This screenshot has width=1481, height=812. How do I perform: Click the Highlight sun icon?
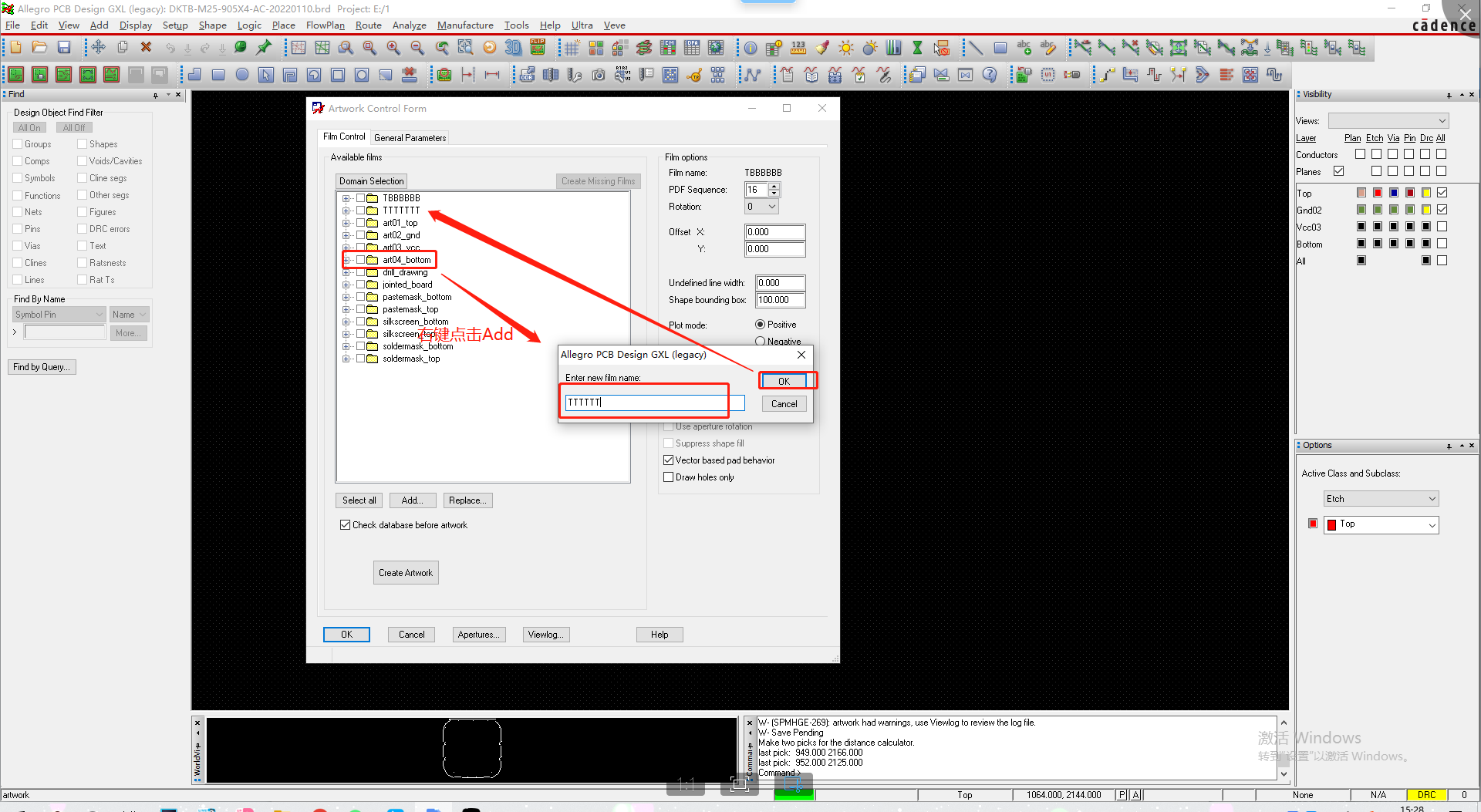point(846,48)
